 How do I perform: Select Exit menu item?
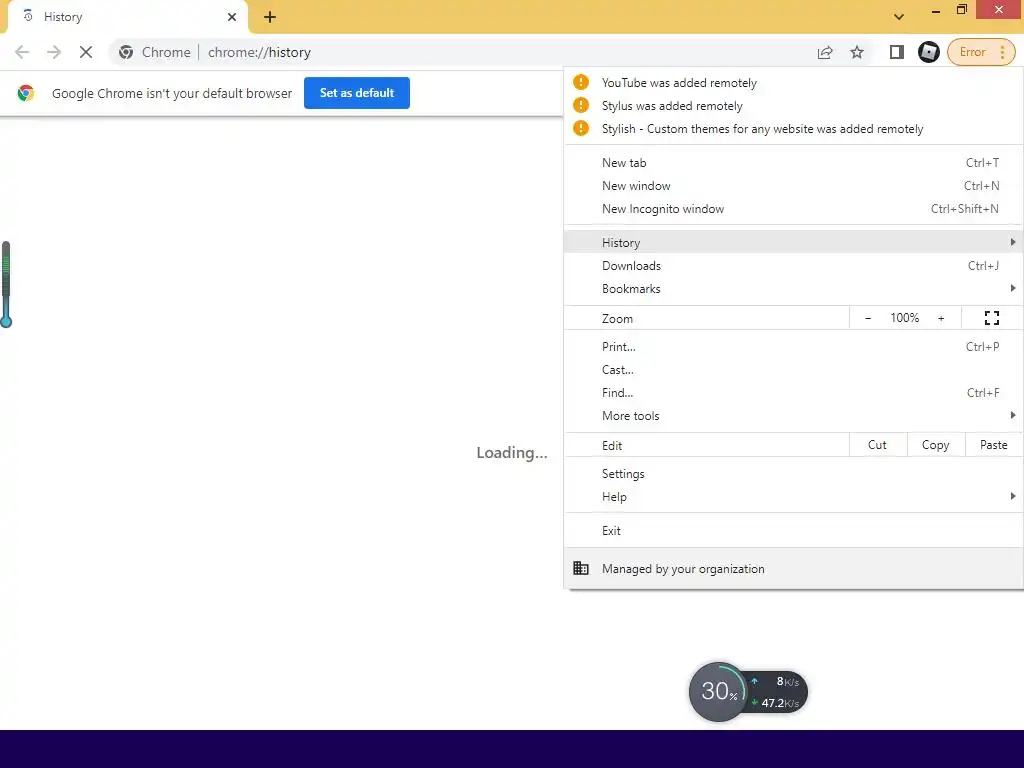tap(793, 531)
